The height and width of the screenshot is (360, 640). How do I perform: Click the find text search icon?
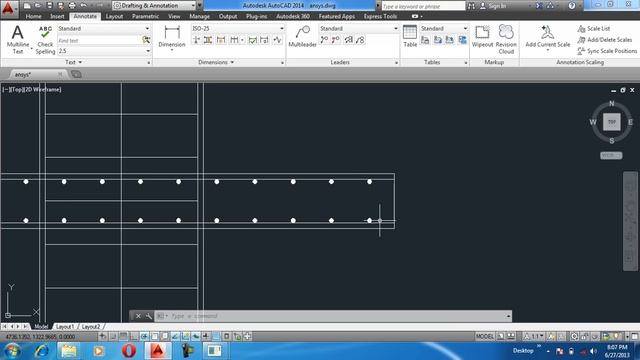[146, 40]
